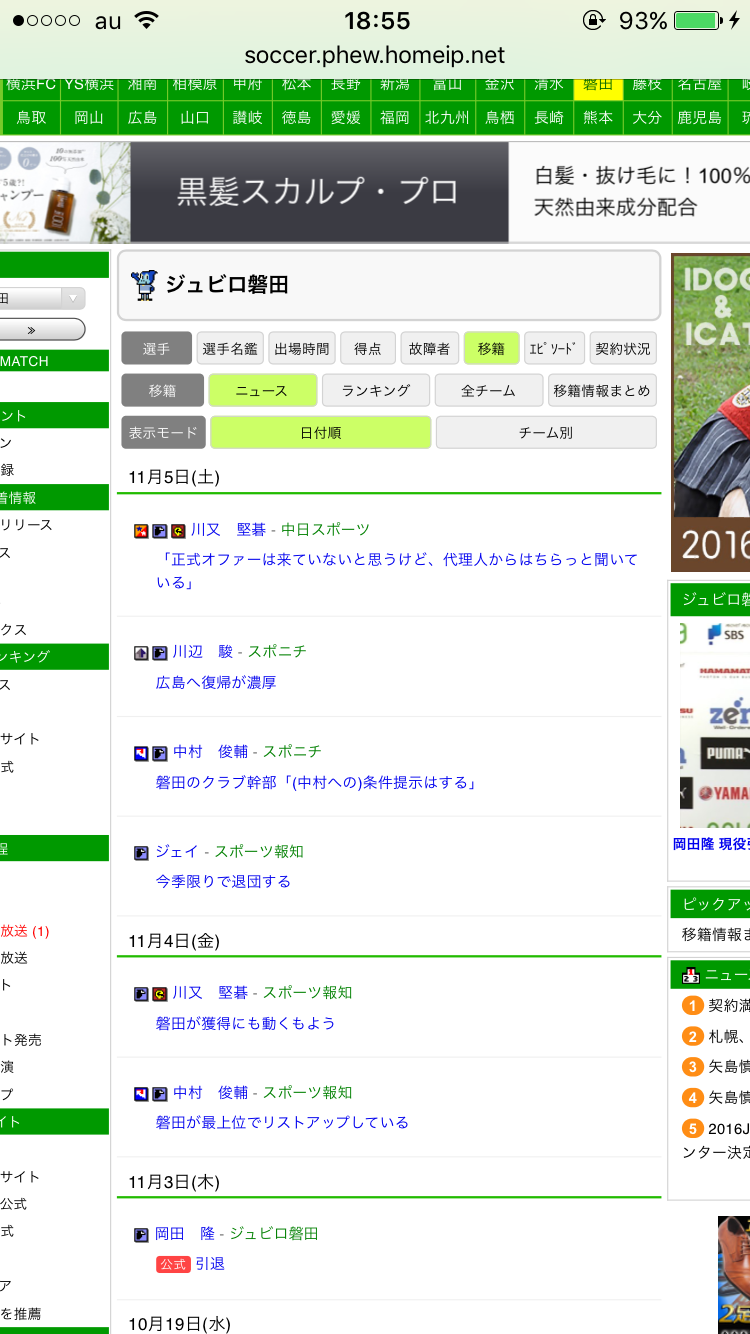Open the 出場時間 tab
Image resolution: width=750 pixels, height=1334 pixels.
[x=301, y=349]
